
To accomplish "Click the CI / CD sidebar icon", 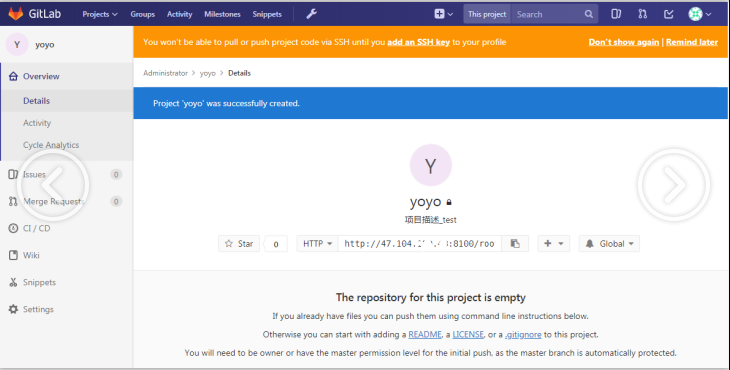I will click(x=13, y=228).
